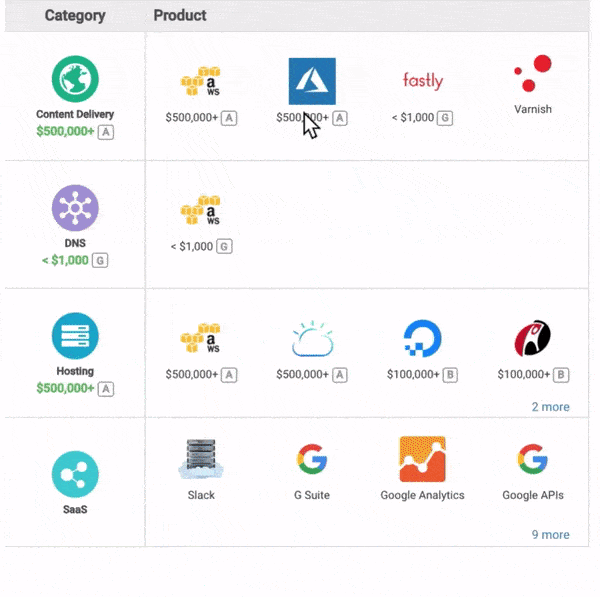The width and height of the screenshot is (600, 597).
Task: Click the green '< $1,000' under DNS
Action: 65,260
